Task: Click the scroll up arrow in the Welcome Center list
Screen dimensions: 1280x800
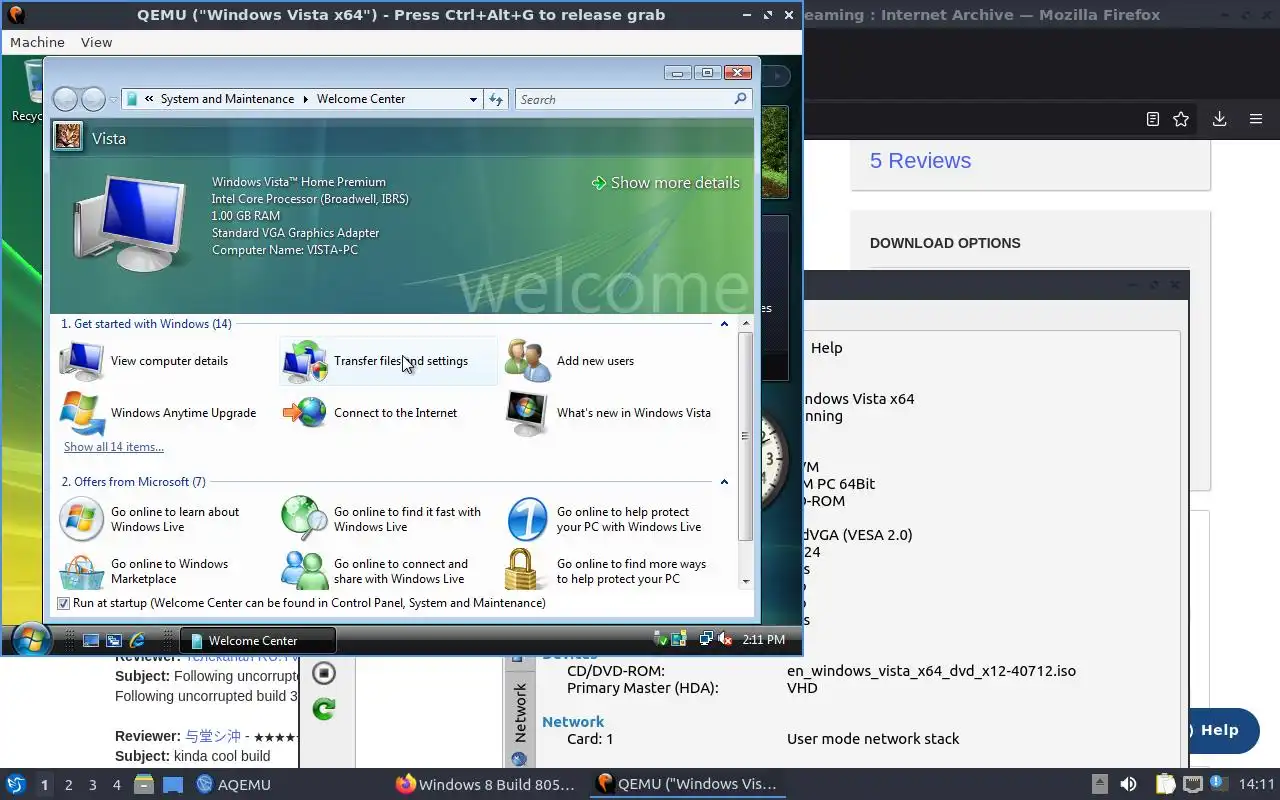Action: (x=745, y=324)
